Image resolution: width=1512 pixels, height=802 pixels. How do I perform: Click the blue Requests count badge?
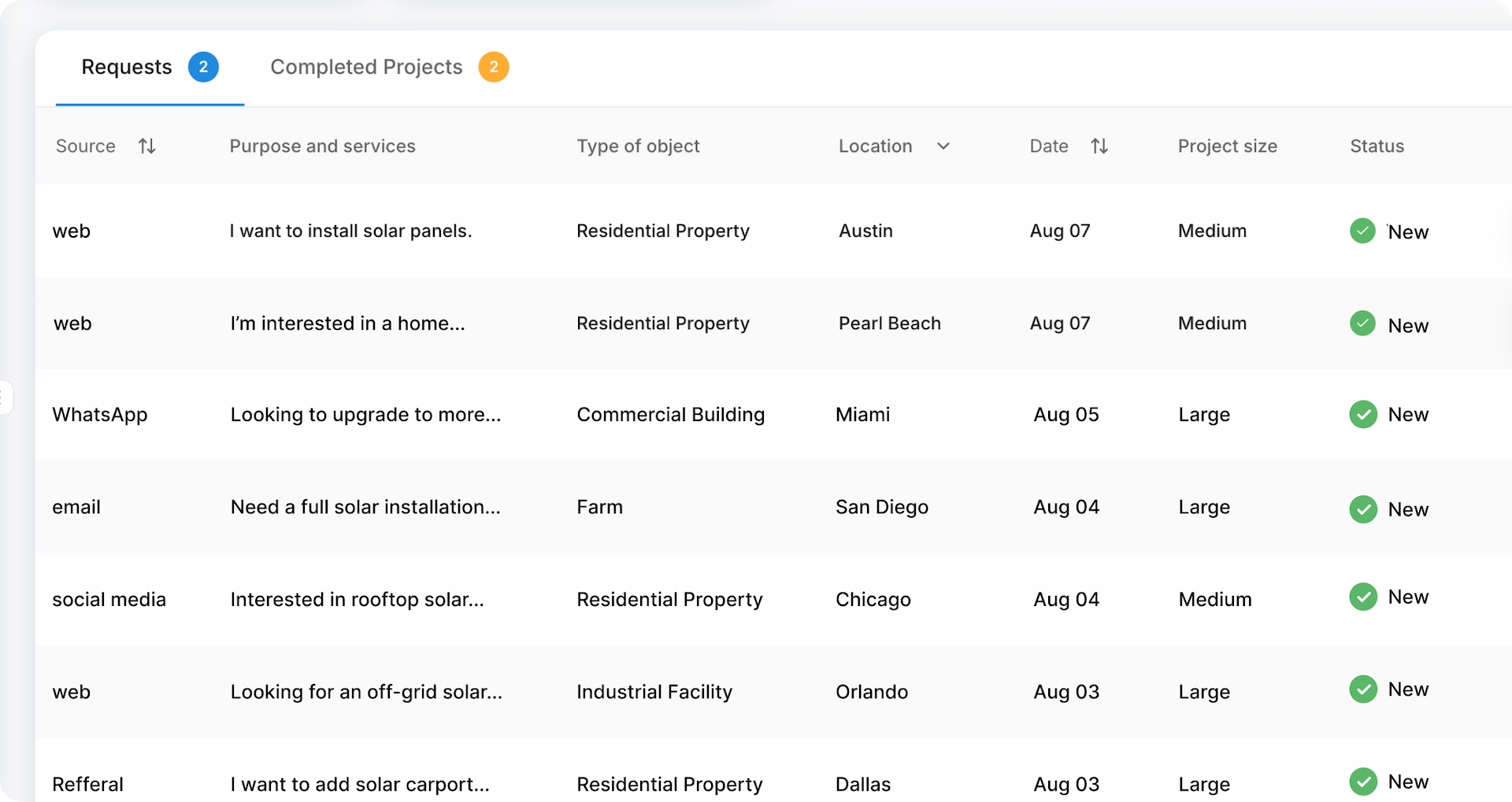pos(203,67)
